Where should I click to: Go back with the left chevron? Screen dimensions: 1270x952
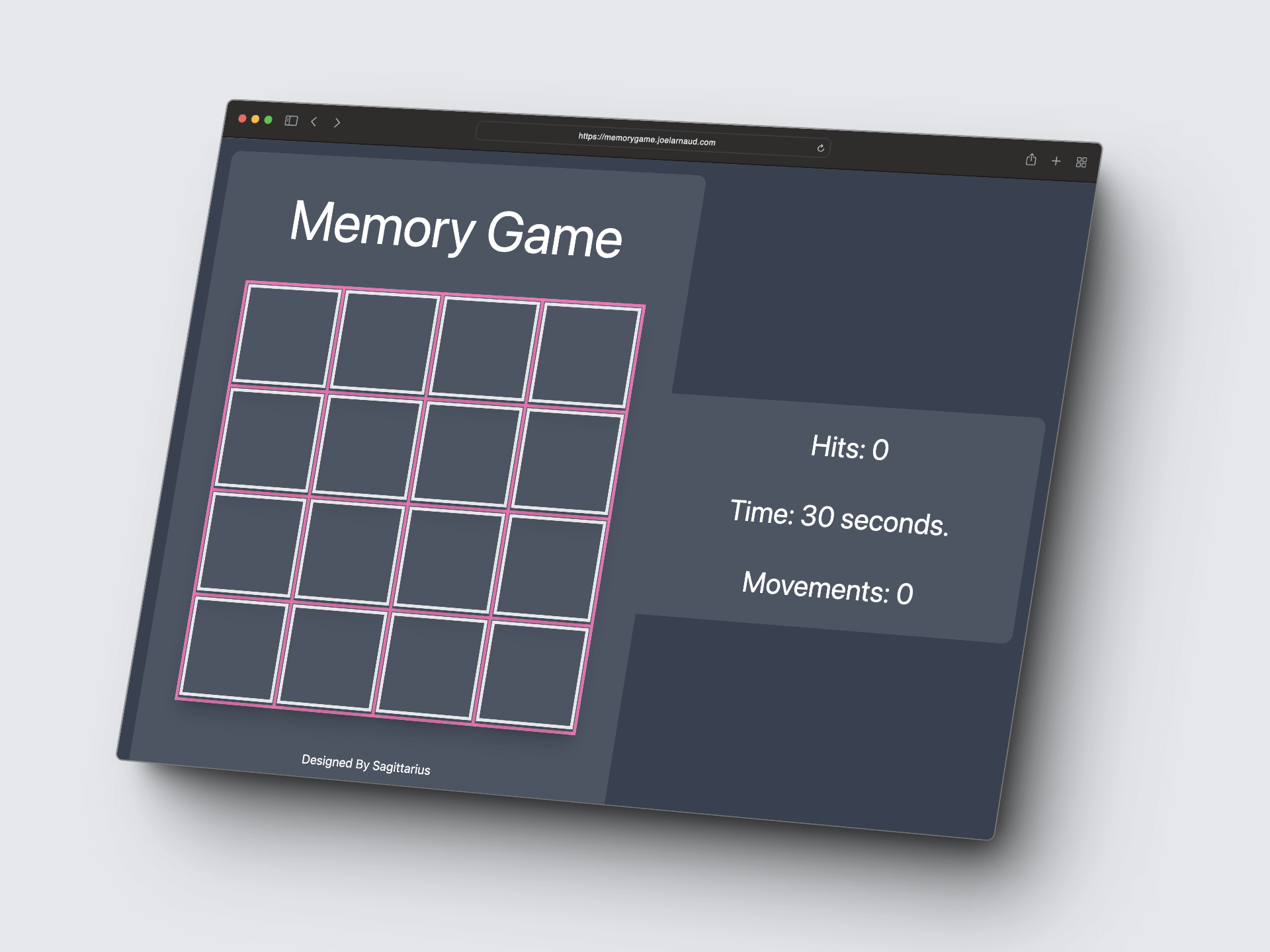click(x=314, y=122)
